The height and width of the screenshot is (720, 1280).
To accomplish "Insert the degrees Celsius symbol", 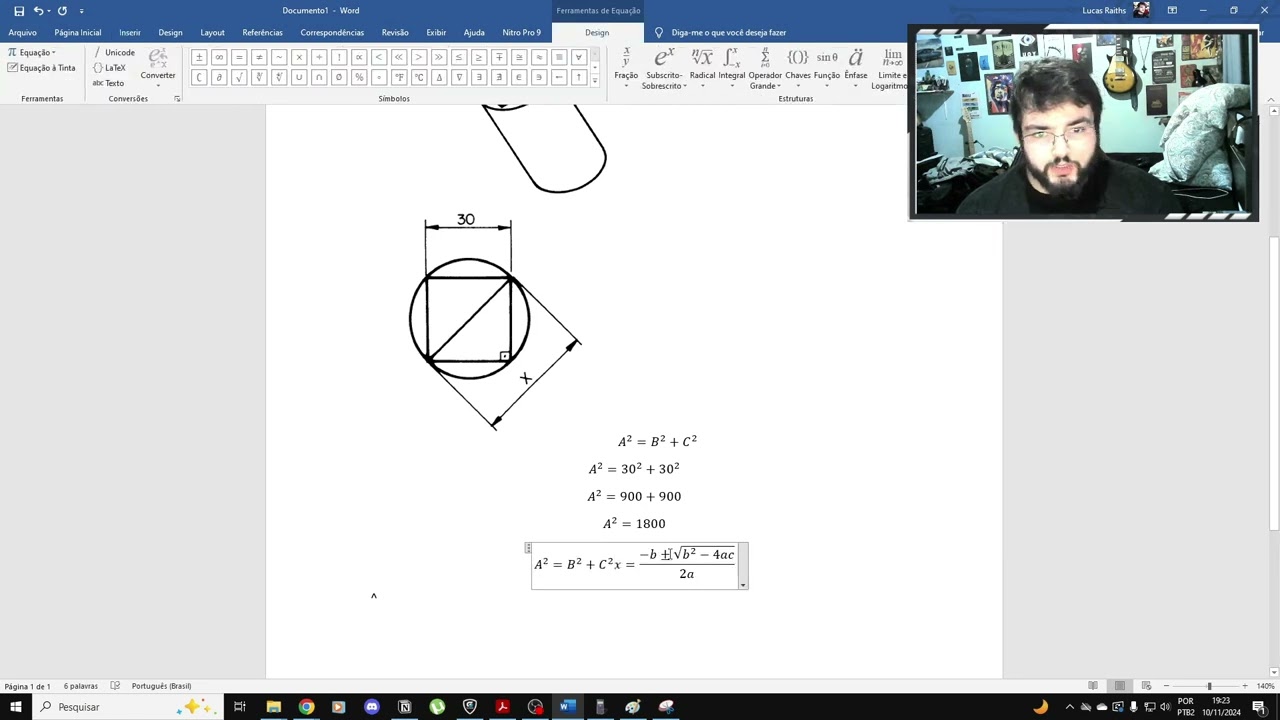I will (x=419, y=77).
